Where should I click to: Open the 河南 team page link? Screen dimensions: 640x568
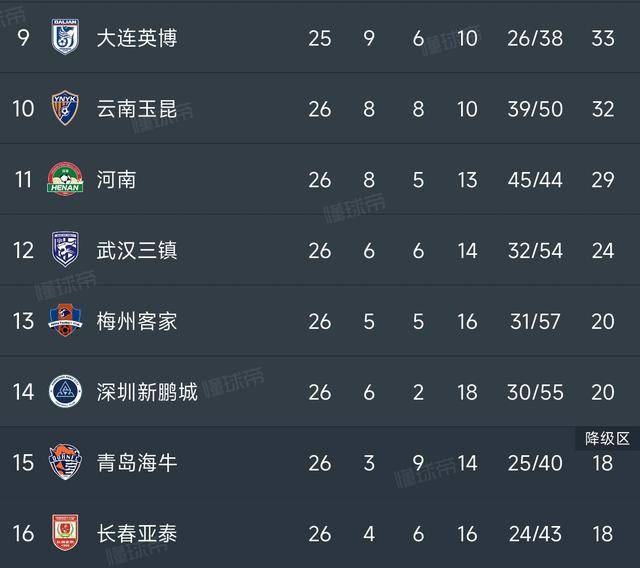pos(116,180)
